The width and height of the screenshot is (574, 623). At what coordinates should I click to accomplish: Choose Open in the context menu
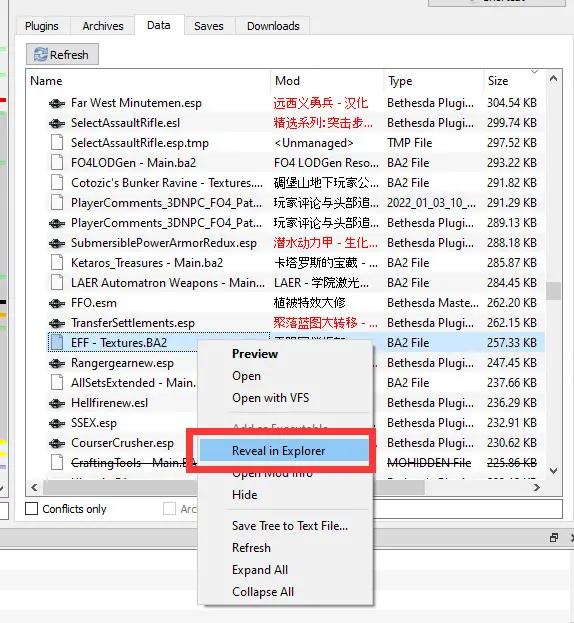[x=285, y=376]
